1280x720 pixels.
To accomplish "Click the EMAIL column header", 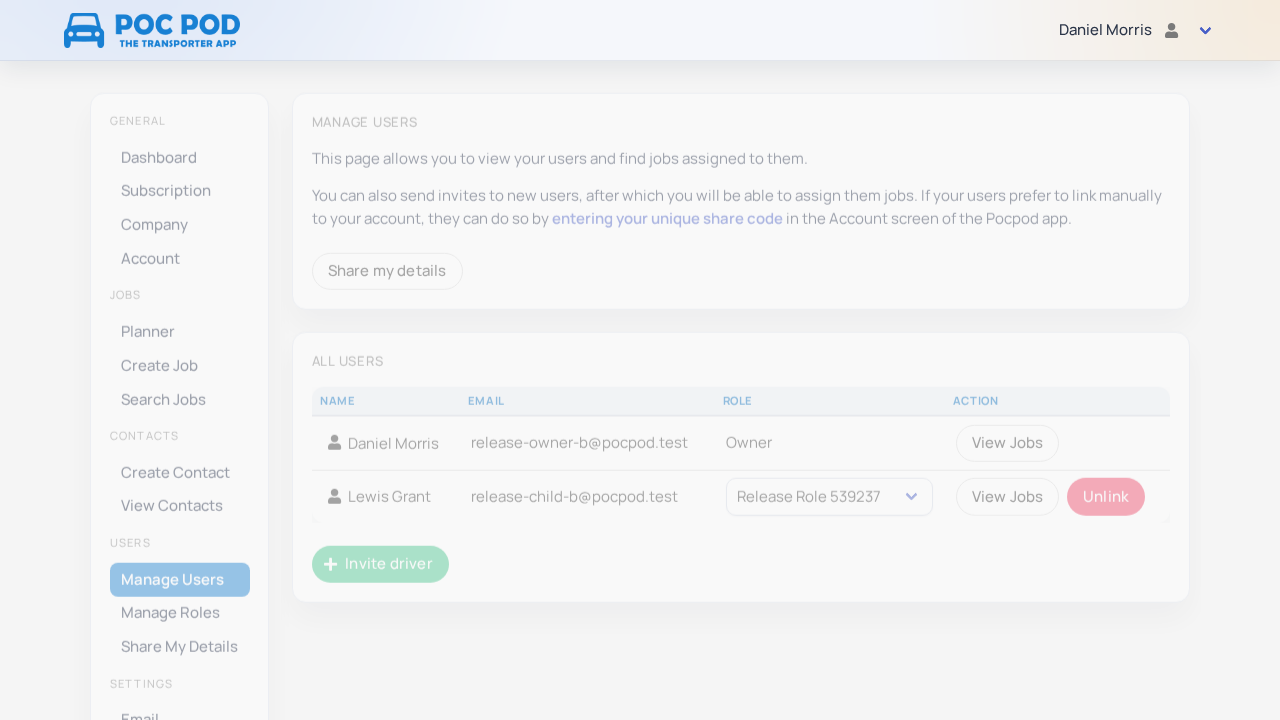I will 486,401.
